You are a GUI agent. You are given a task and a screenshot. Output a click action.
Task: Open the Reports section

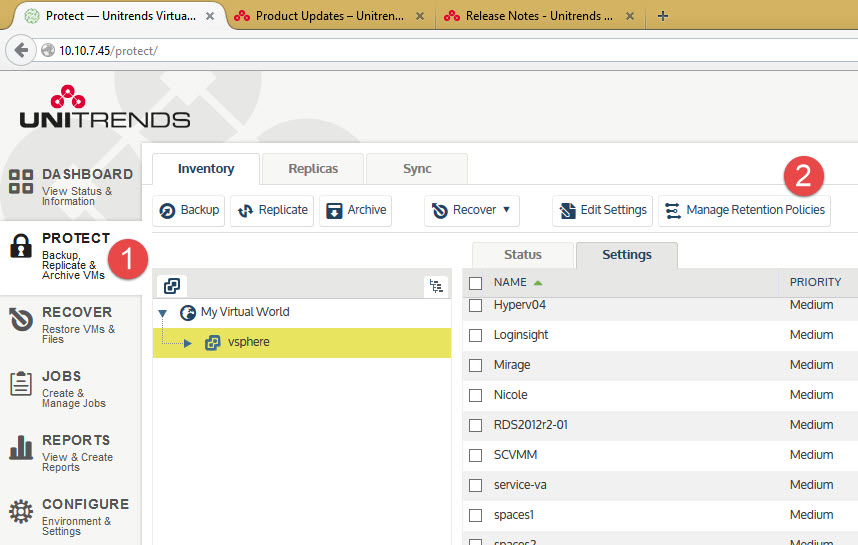point(71,453)
